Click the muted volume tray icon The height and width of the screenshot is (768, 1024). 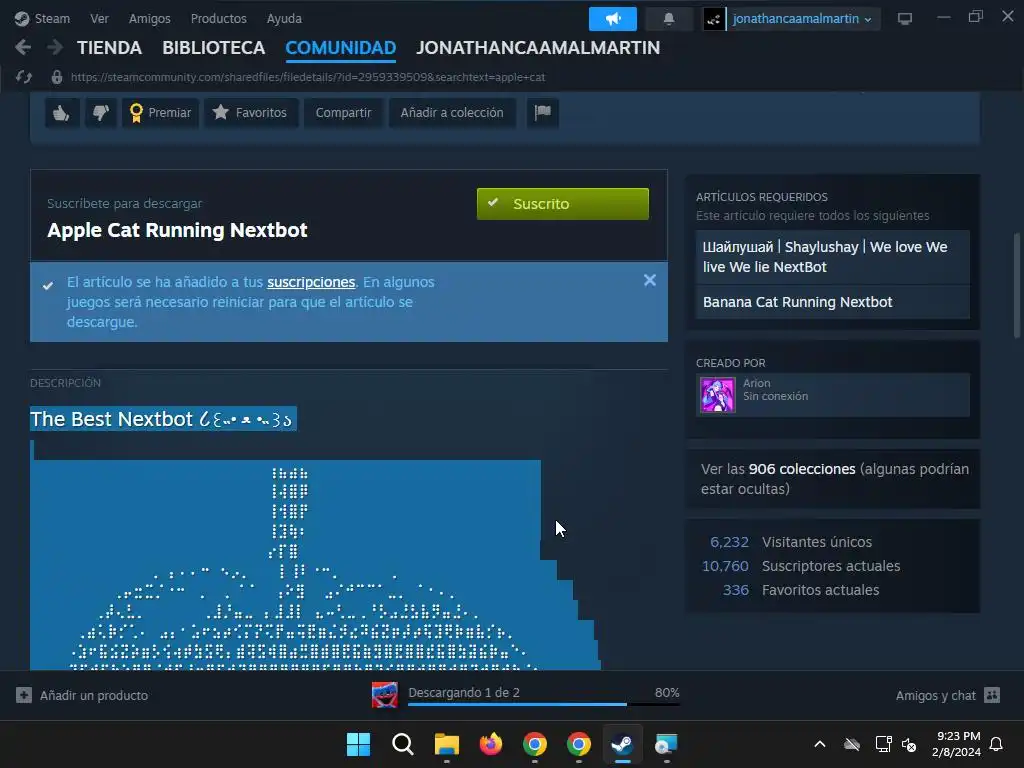click(x=908, y=744)
